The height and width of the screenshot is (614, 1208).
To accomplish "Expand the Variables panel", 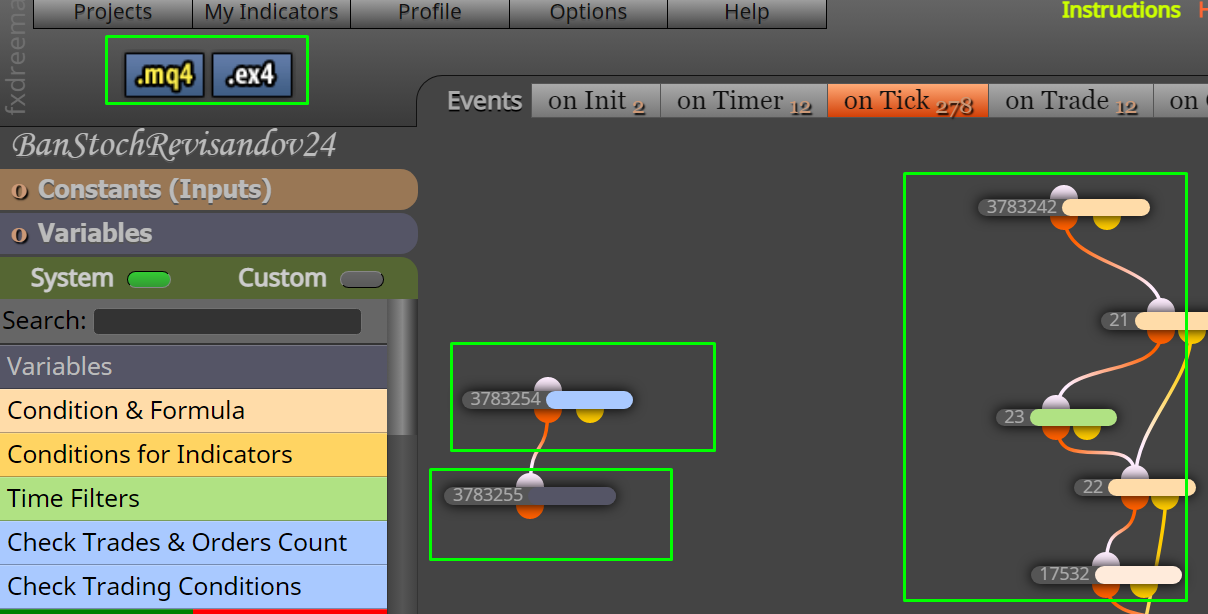I will point(208,234).
